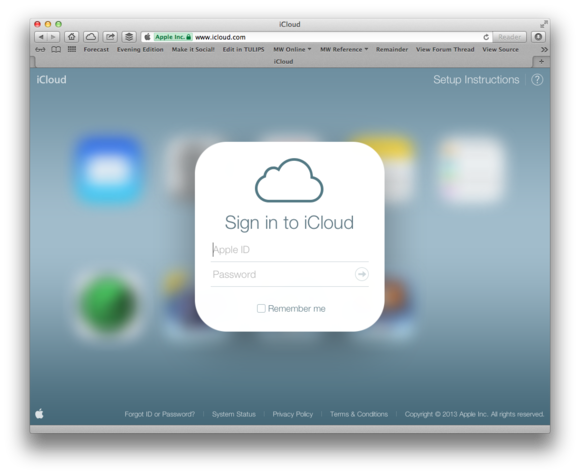Screen dimensions: 580x475
Task: Open Forgot ID or Password? link
Action: tap(159, 414)
